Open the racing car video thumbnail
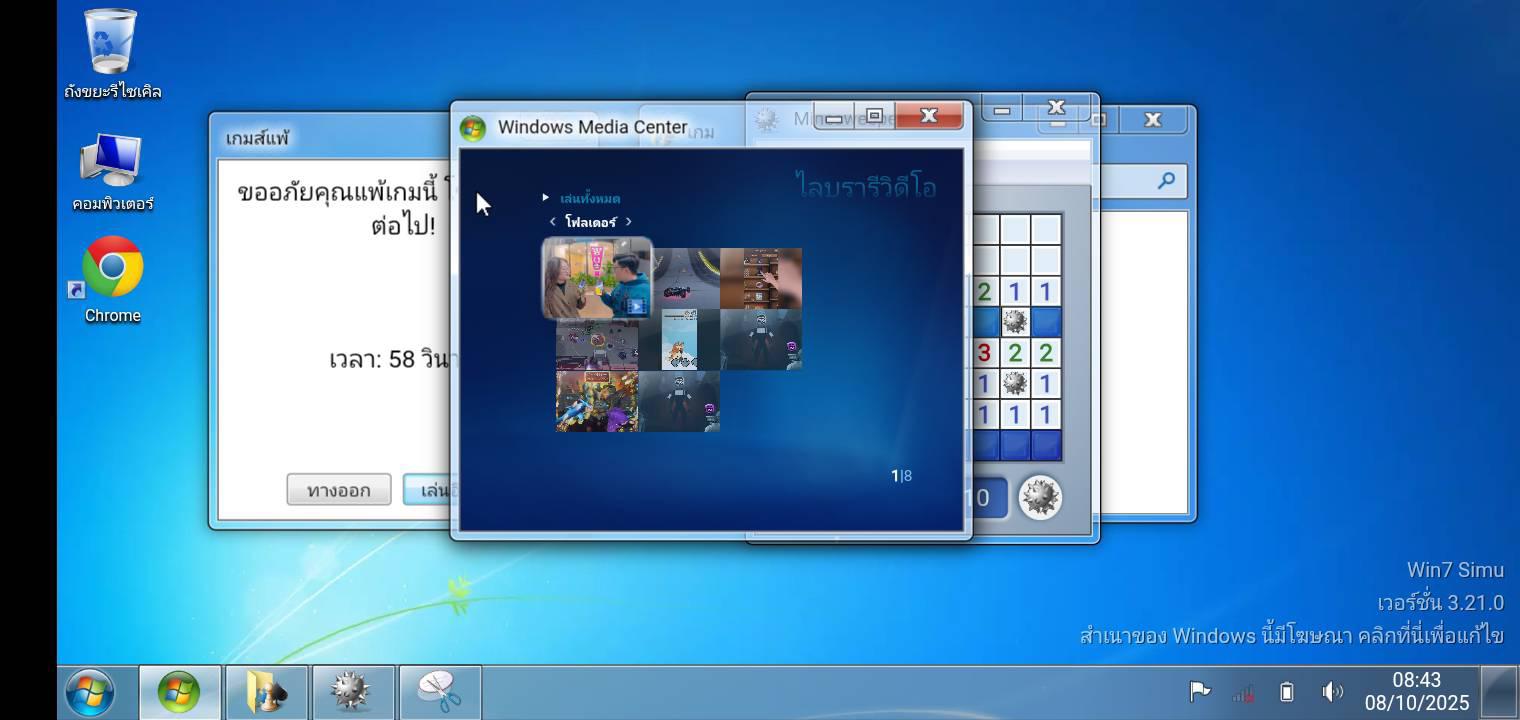This screenshot has width=1520, height=720. pyautogui.click(x=686, y=278)
